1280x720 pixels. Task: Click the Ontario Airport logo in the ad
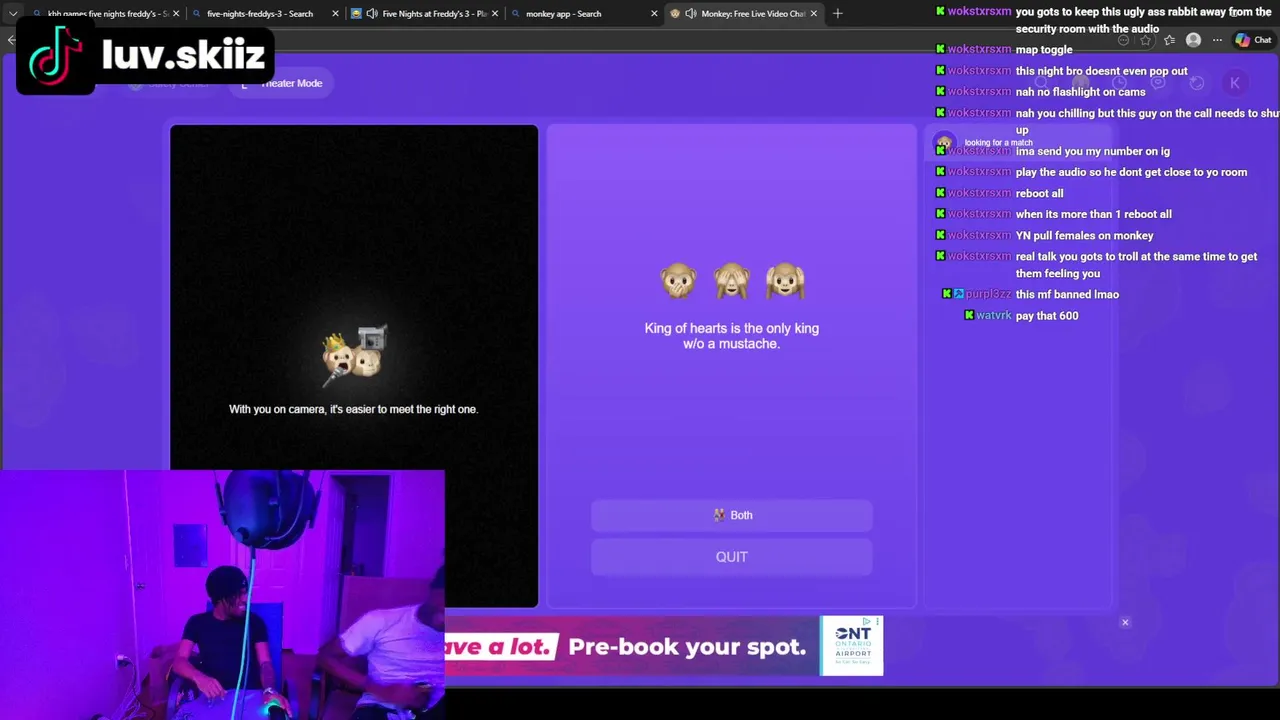click(x=852, y=646)
